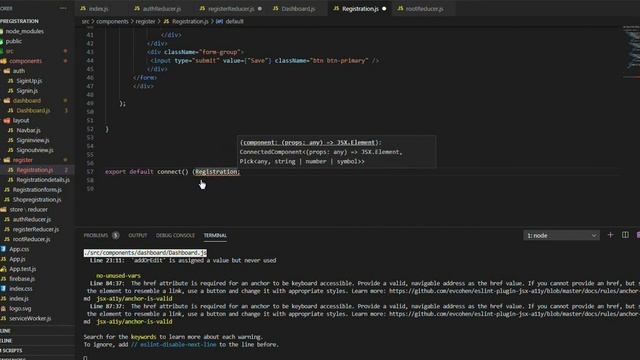Select the Registration.js editor tab
Image resolution: width=640 pixels, height=360 pixels.
pyautogui.click(x=360, y=9)
